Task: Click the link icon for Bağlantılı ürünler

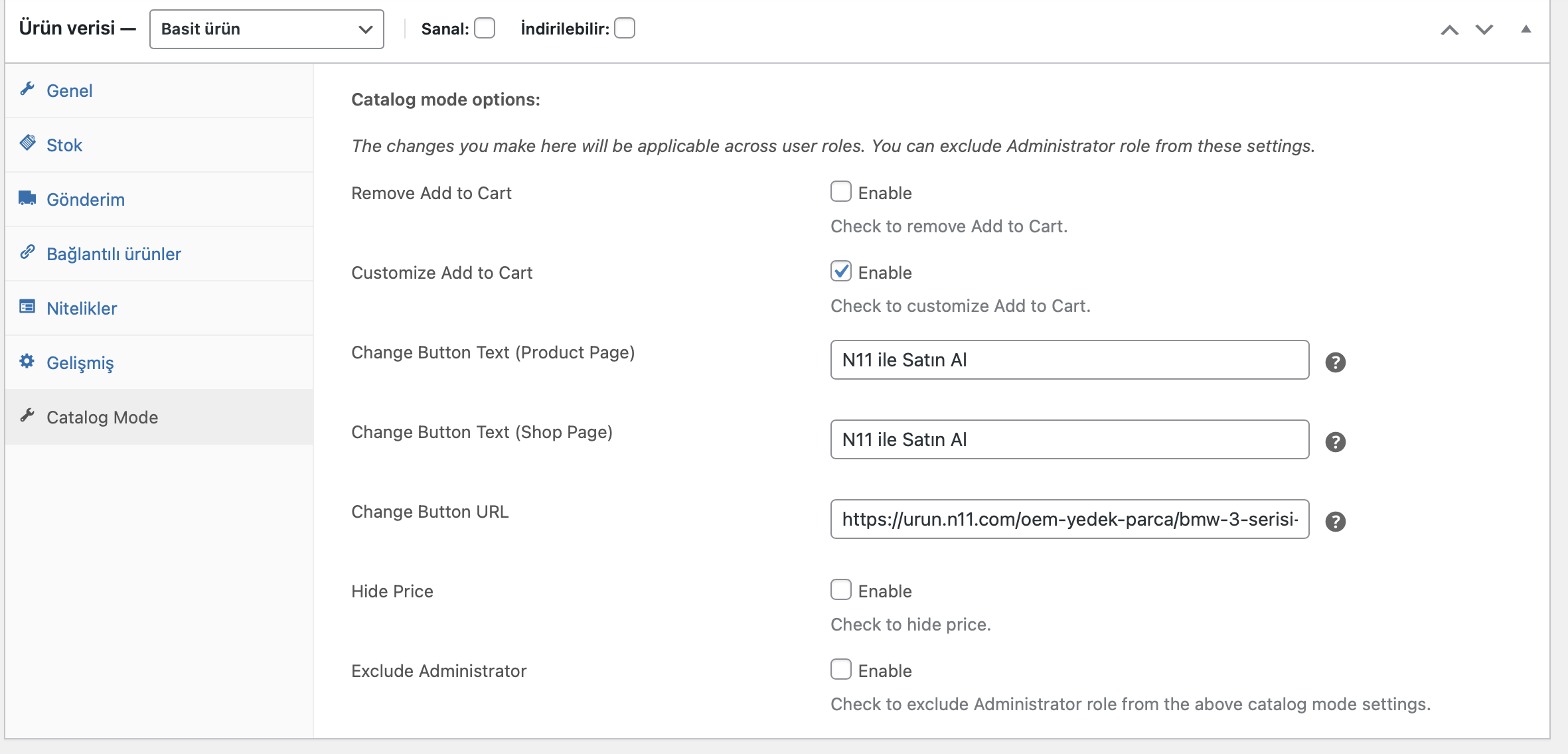Action: tap(27, 252)
